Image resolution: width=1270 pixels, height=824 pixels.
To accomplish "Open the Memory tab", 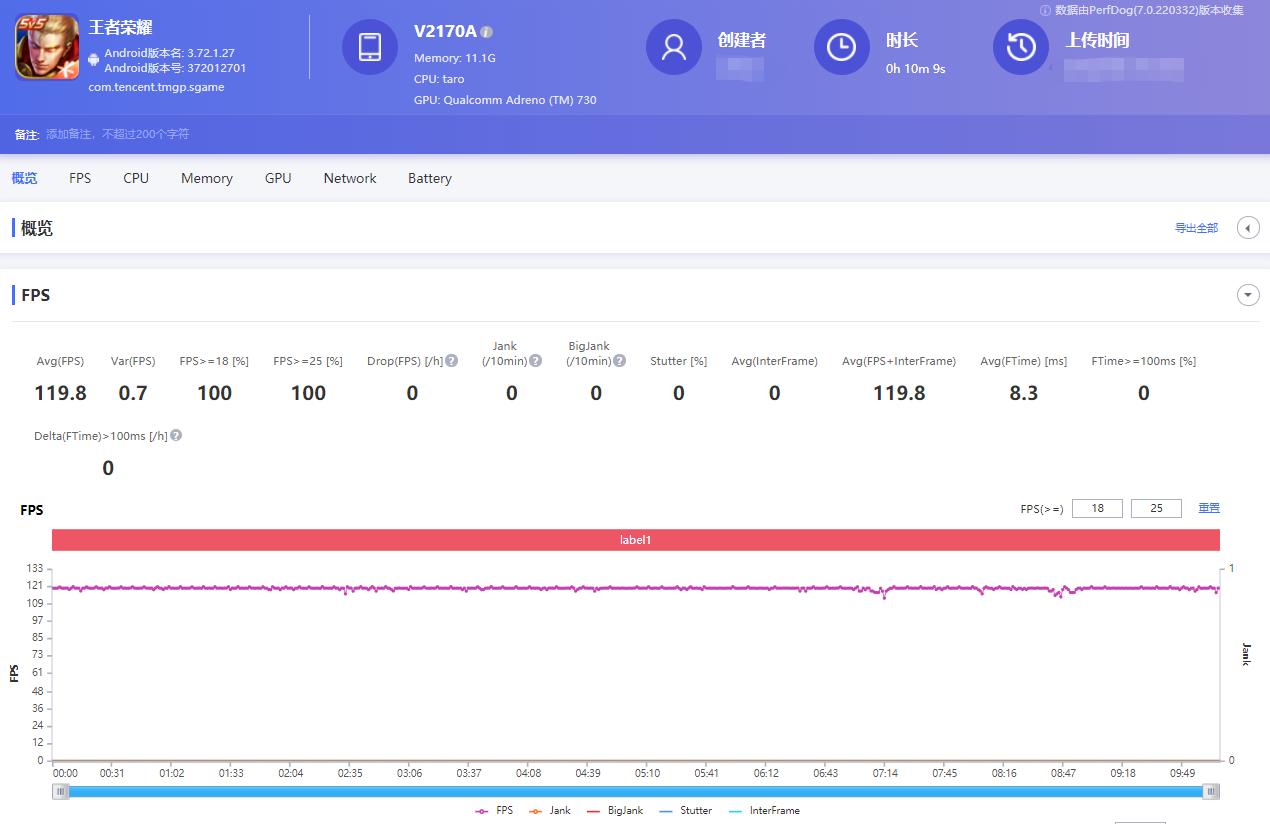I will click(206, 178).
